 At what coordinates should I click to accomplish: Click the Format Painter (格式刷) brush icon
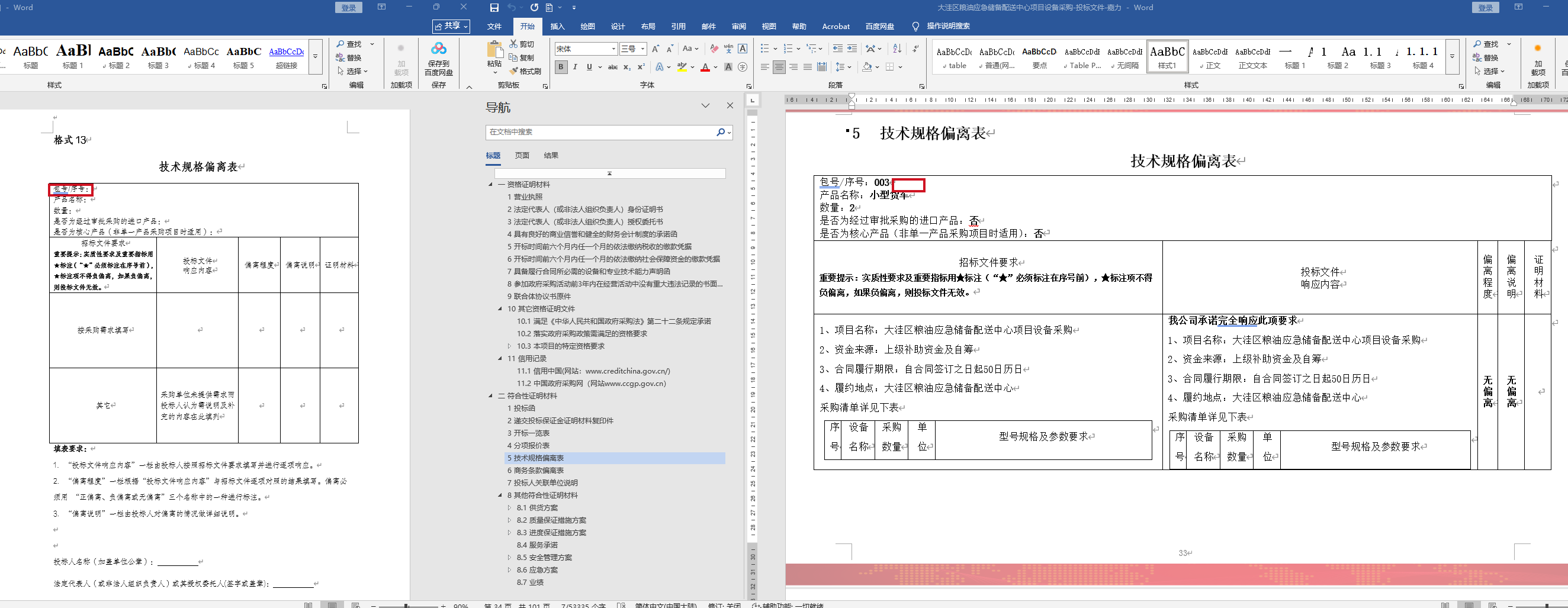point(514,71)
